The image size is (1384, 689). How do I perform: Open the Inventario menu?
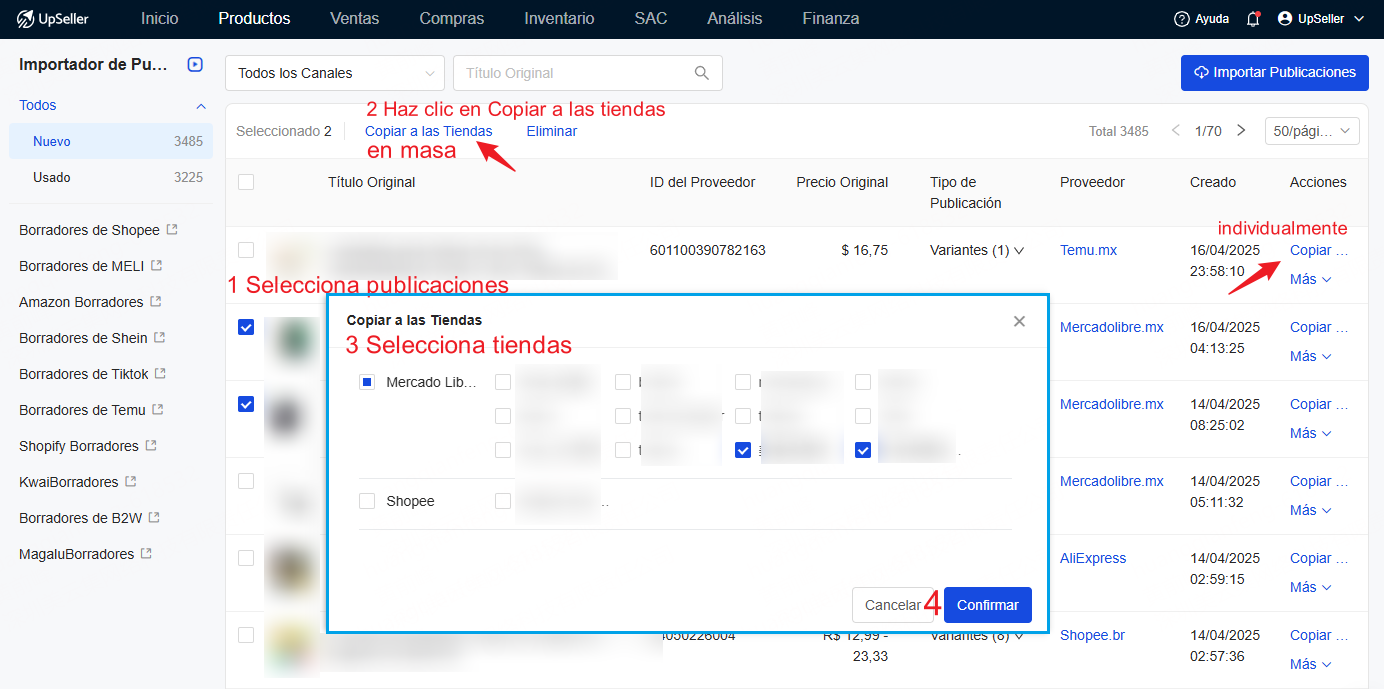click(559, 19)
